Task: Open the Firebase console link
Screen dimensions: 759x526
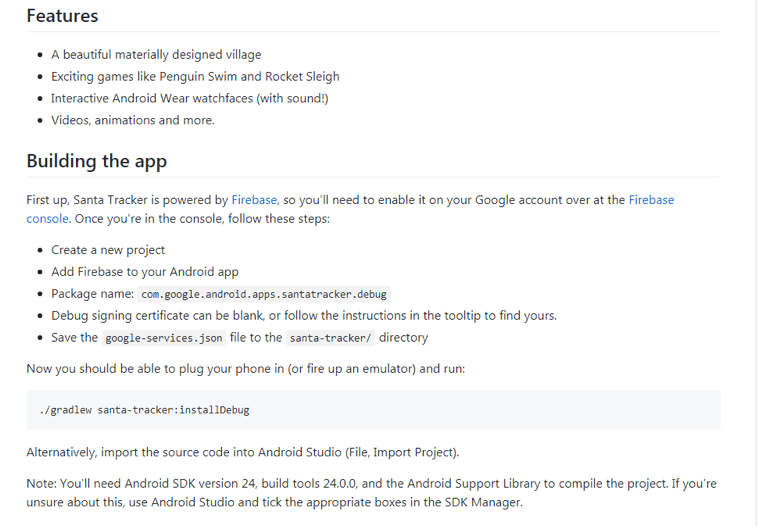Action: (x=651, y=200)
